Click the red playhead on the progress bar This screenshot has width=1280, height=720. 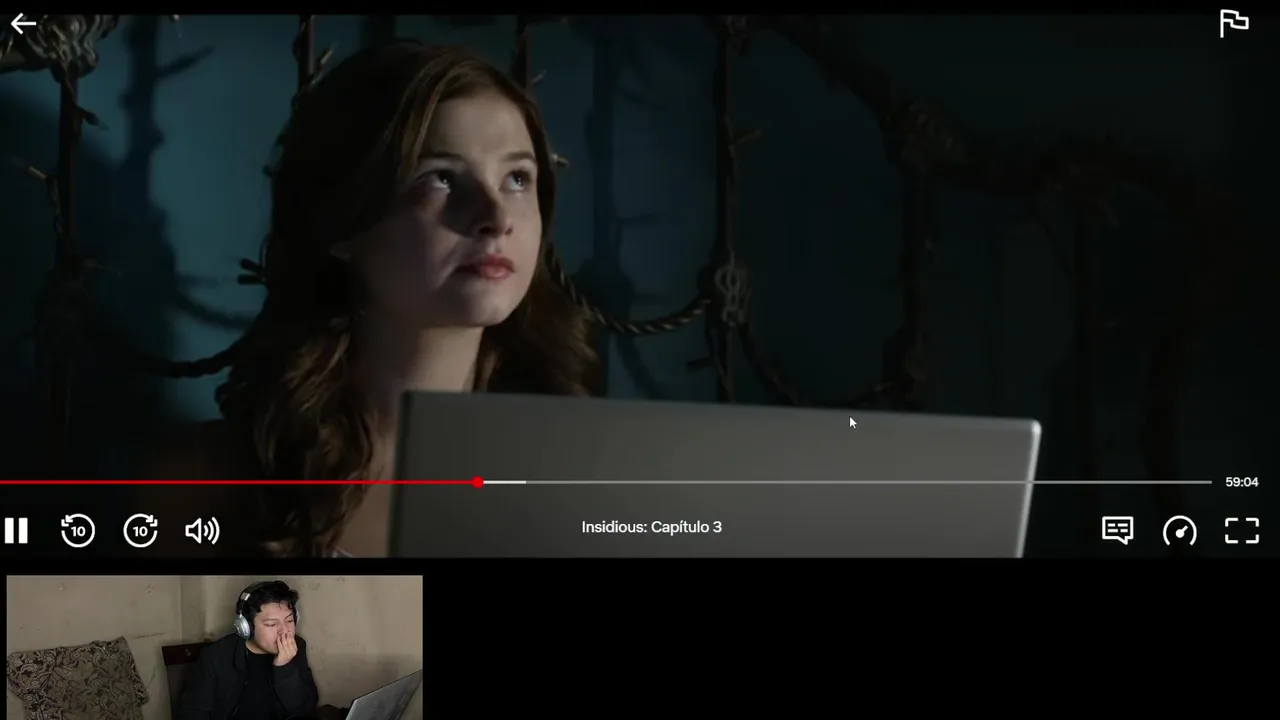point(479,482)
